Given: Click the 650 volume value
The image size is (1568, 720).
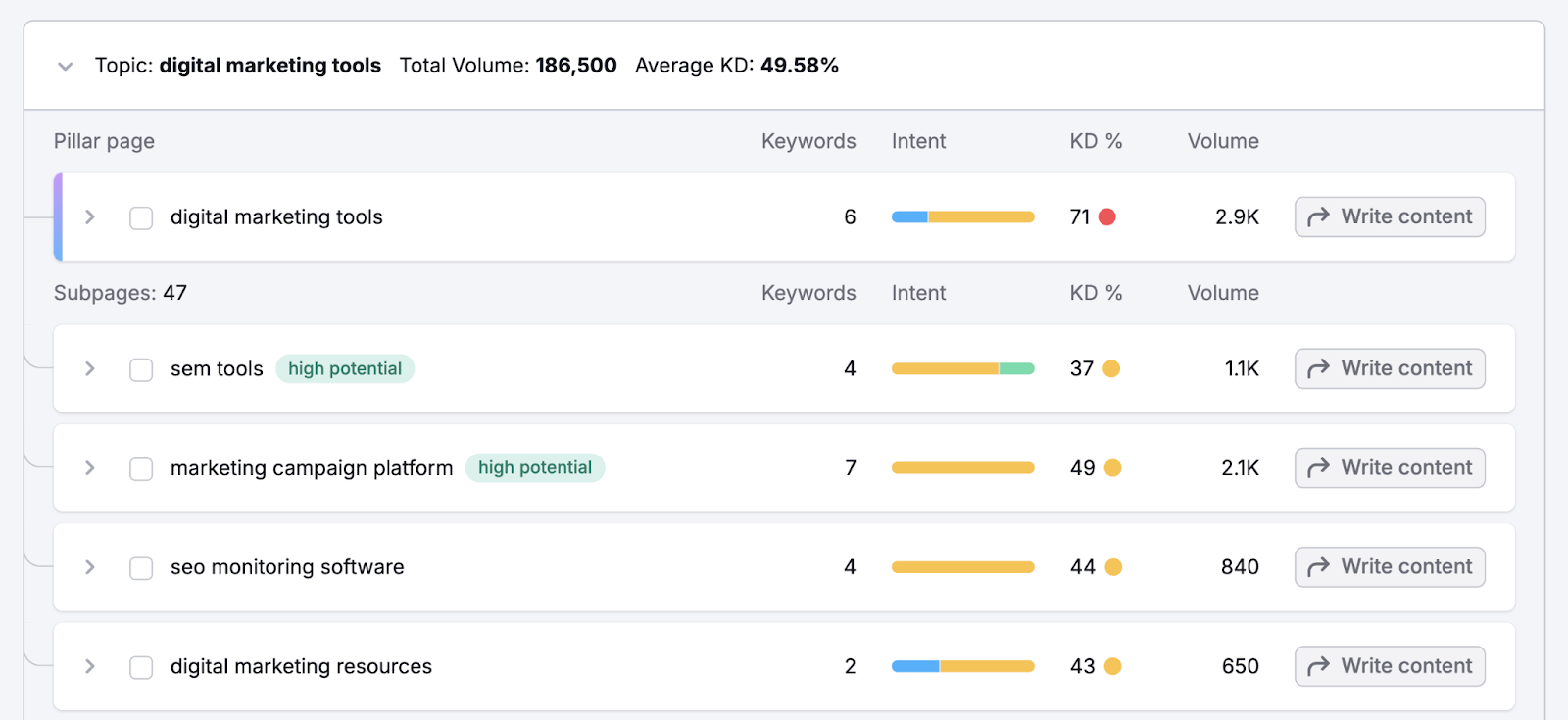Looking at the screenshot, I should pyautogui.click(x=1240, y=666).
